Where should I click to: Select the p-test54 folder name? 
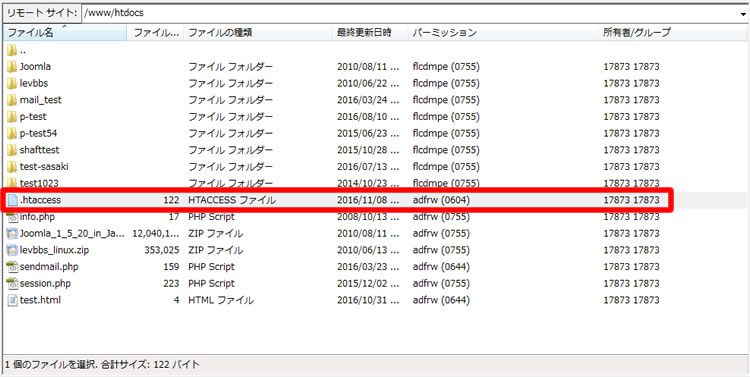(x=38, y=133)
